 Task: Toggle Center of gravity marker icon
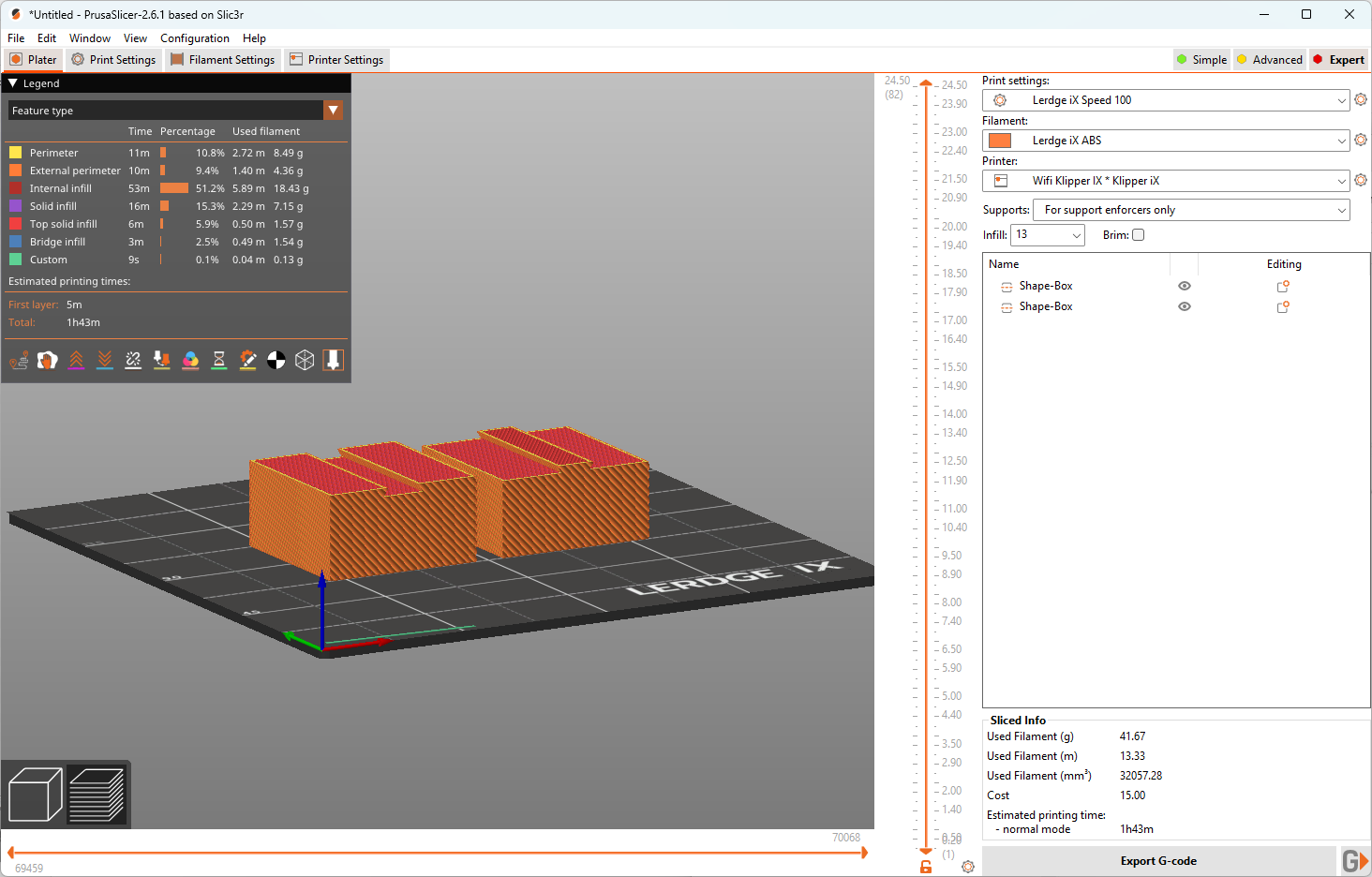[276, 360]
